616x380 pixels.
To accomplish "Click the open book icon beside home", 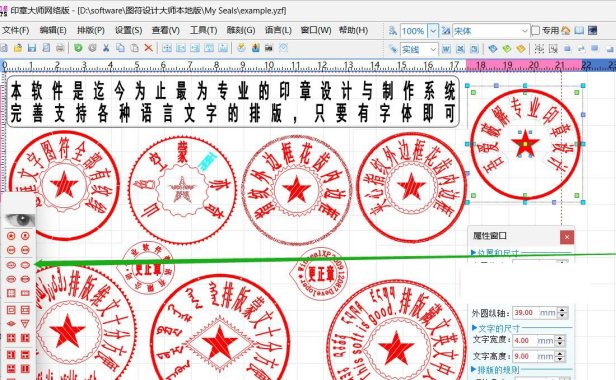I will click(579, 30).
